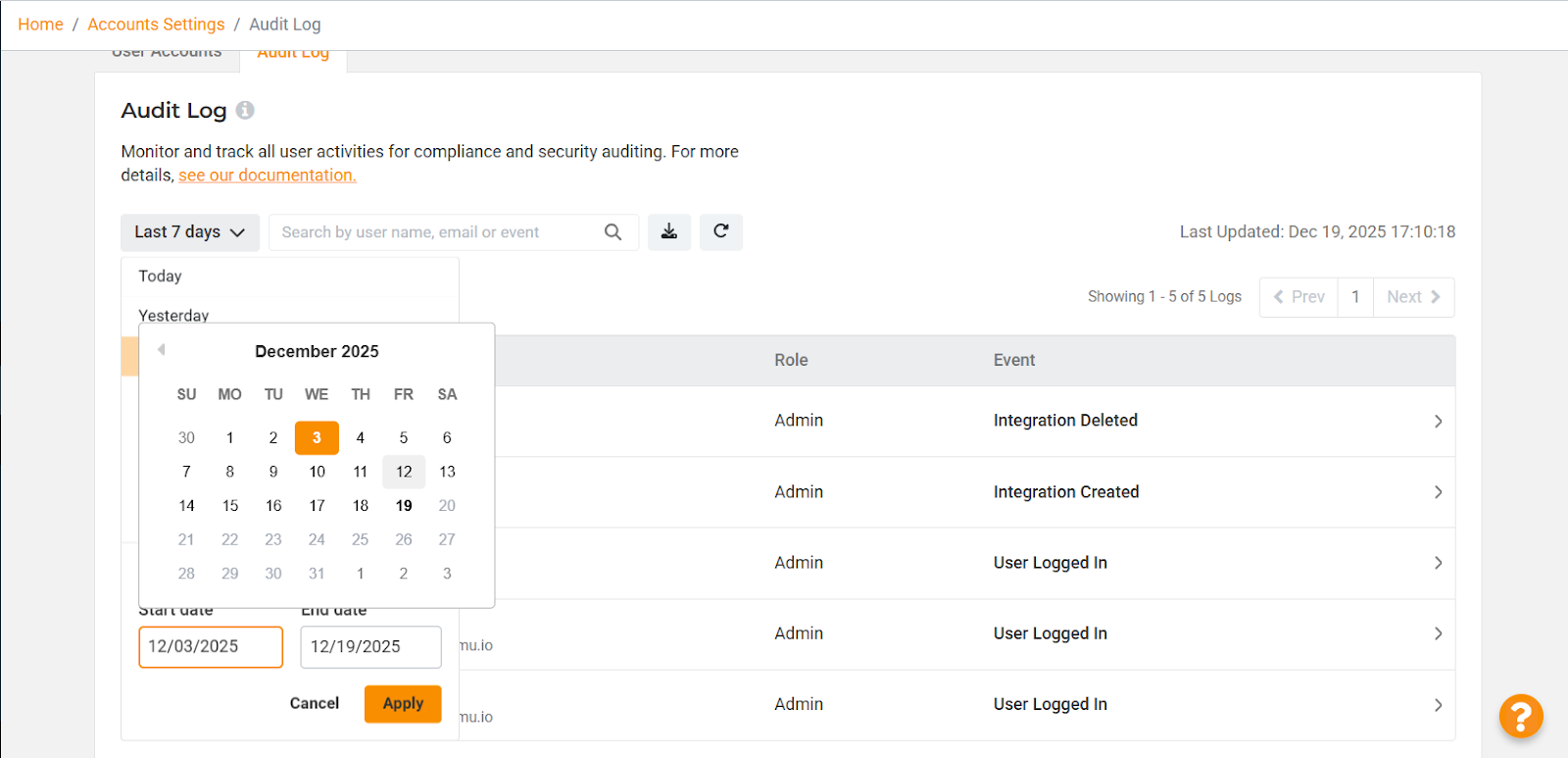Viewport: 1568px width, 758px height.
Task: Click the download logs icon
Action: (669, 231)
